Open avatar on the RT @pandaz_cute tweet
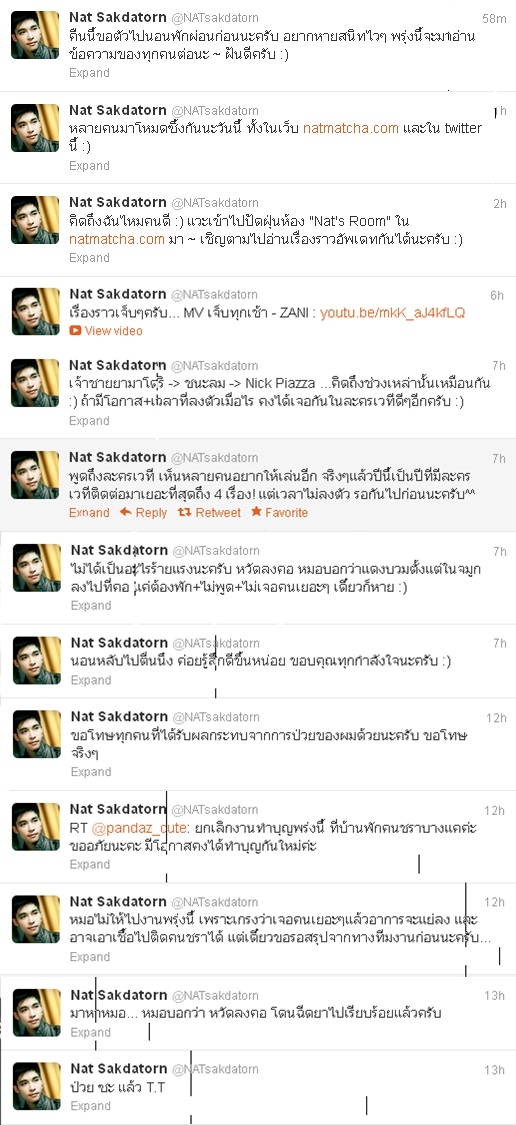The image size is (516, 1125). 36,827
